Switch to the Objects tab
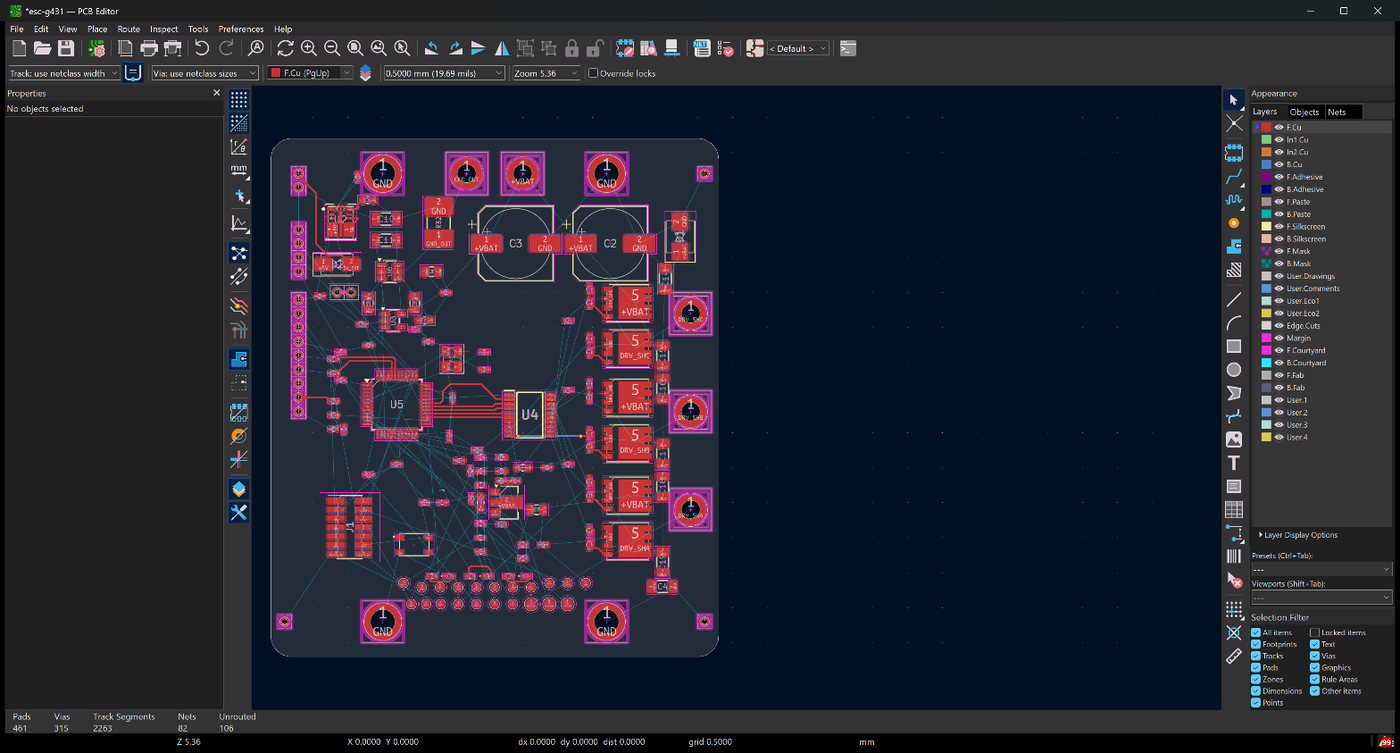The image size is (1400, 753). (x=1304, y=112)
